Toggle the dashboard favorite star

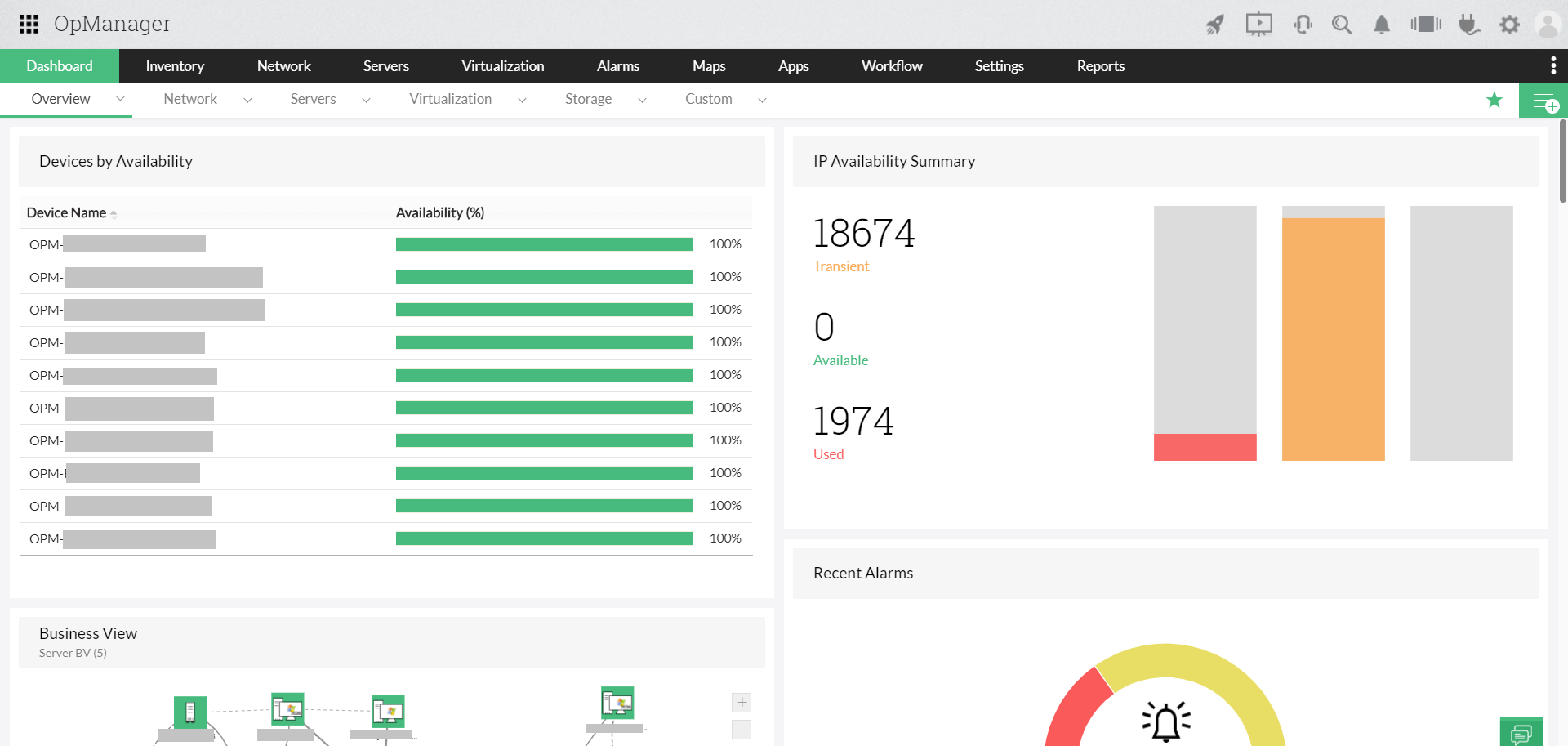1494,100
